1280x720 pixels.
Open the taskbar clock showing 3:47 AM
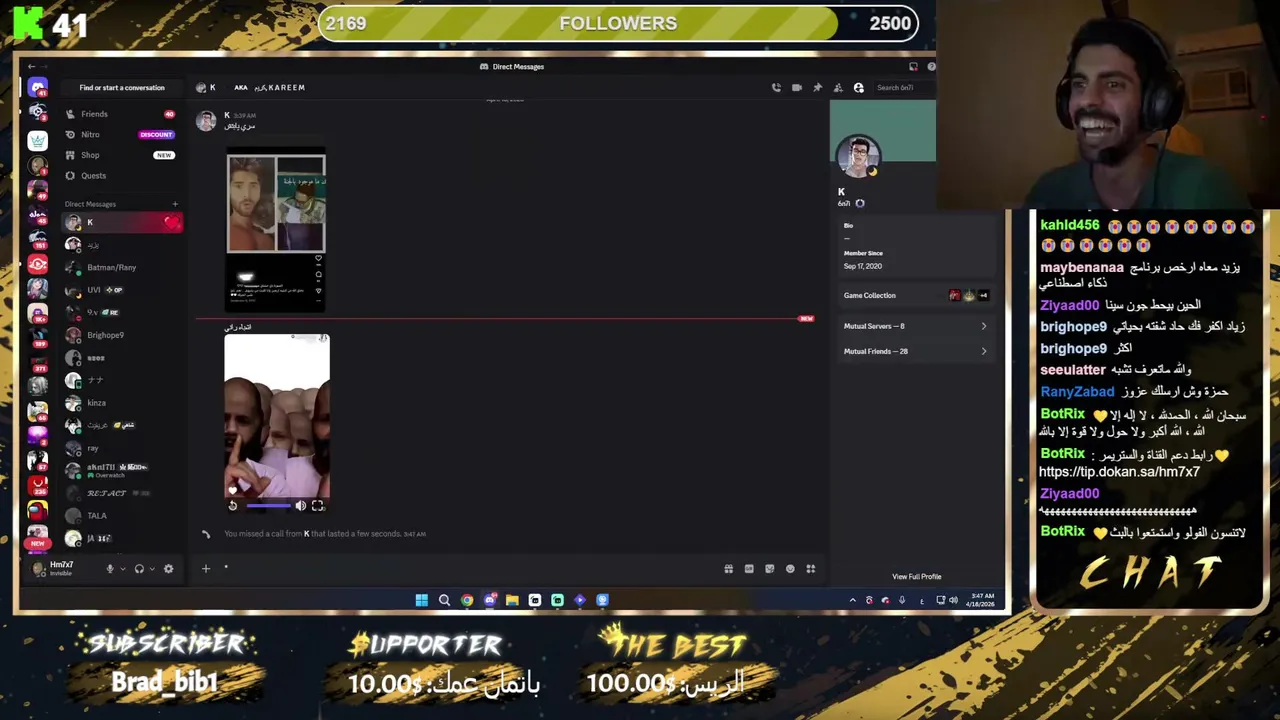coord(982,600)
